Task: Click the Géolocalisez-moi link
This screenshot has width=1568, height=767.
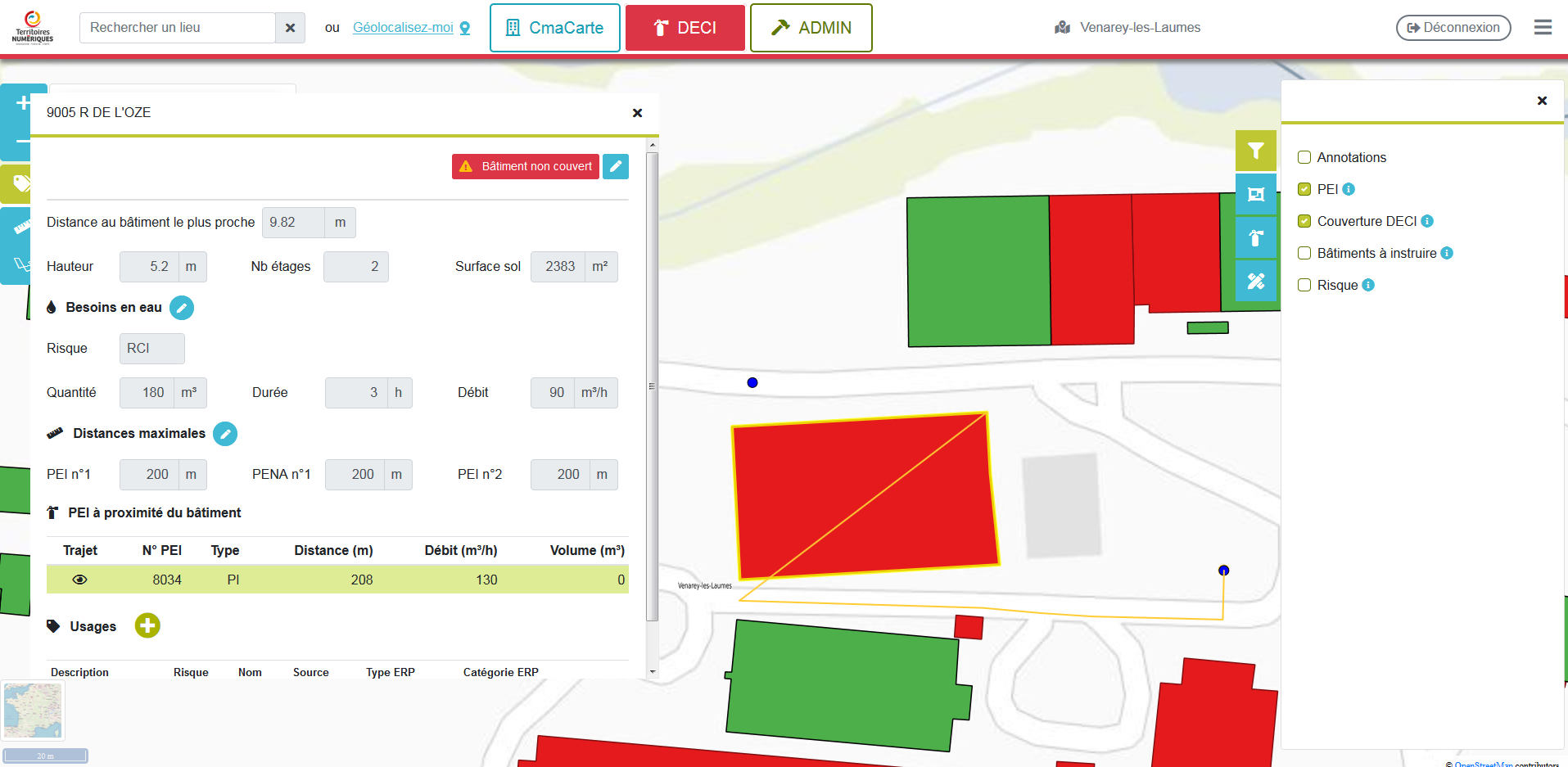Action: (x=403, y=27)
